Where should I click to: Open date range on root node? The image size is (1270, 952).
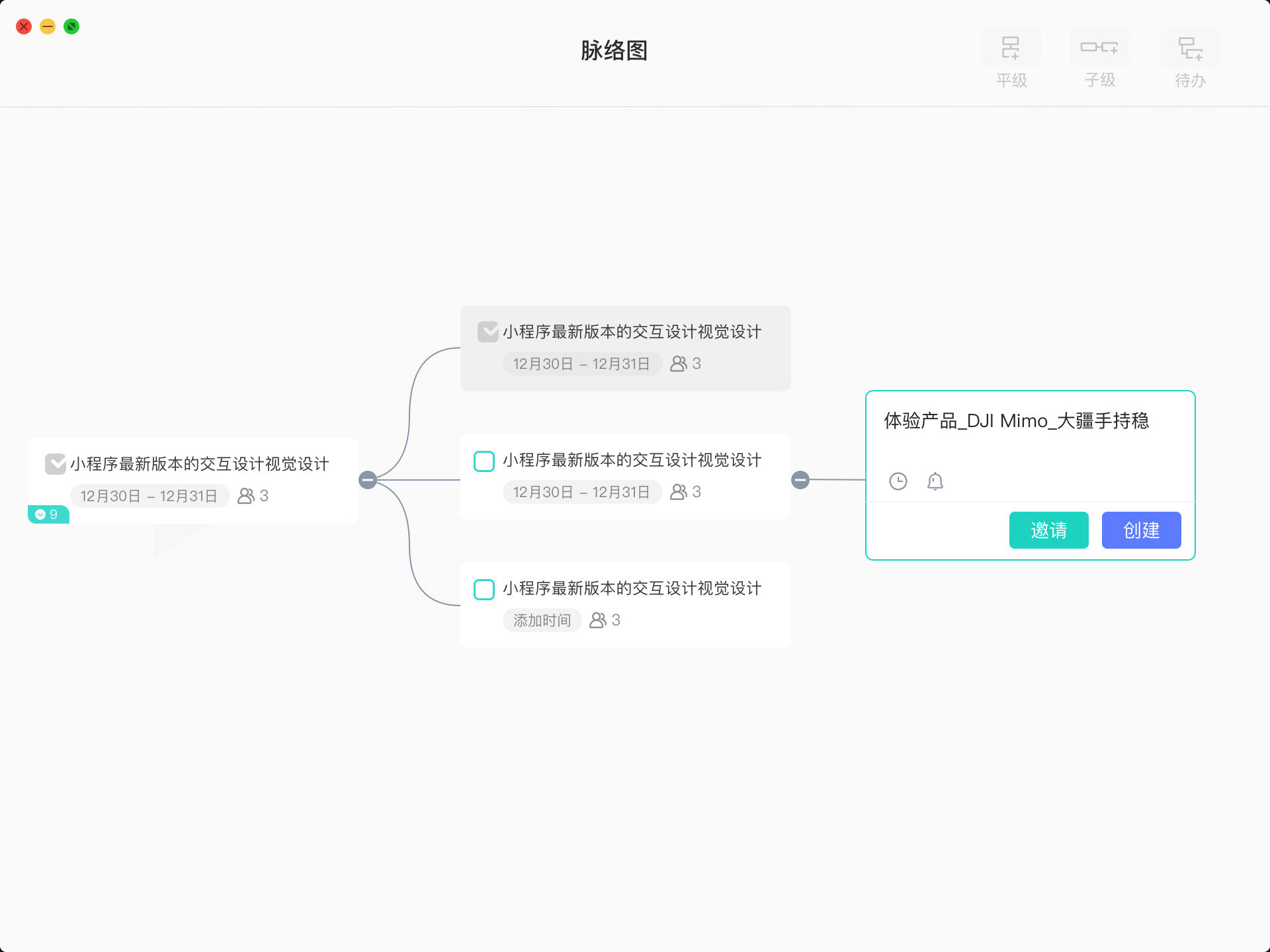[149, 496]
